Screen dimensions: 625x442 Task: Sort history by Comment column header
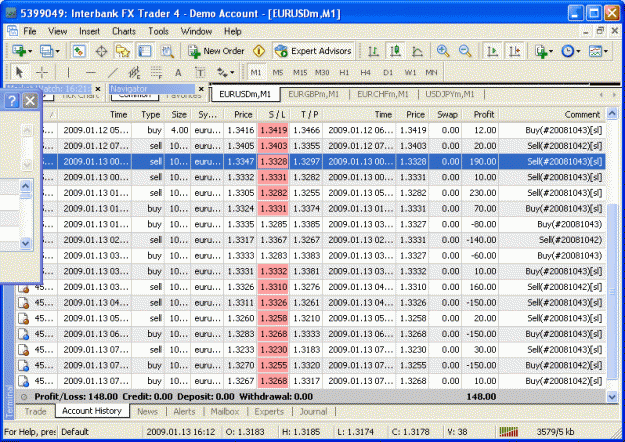tap(552, 114)
